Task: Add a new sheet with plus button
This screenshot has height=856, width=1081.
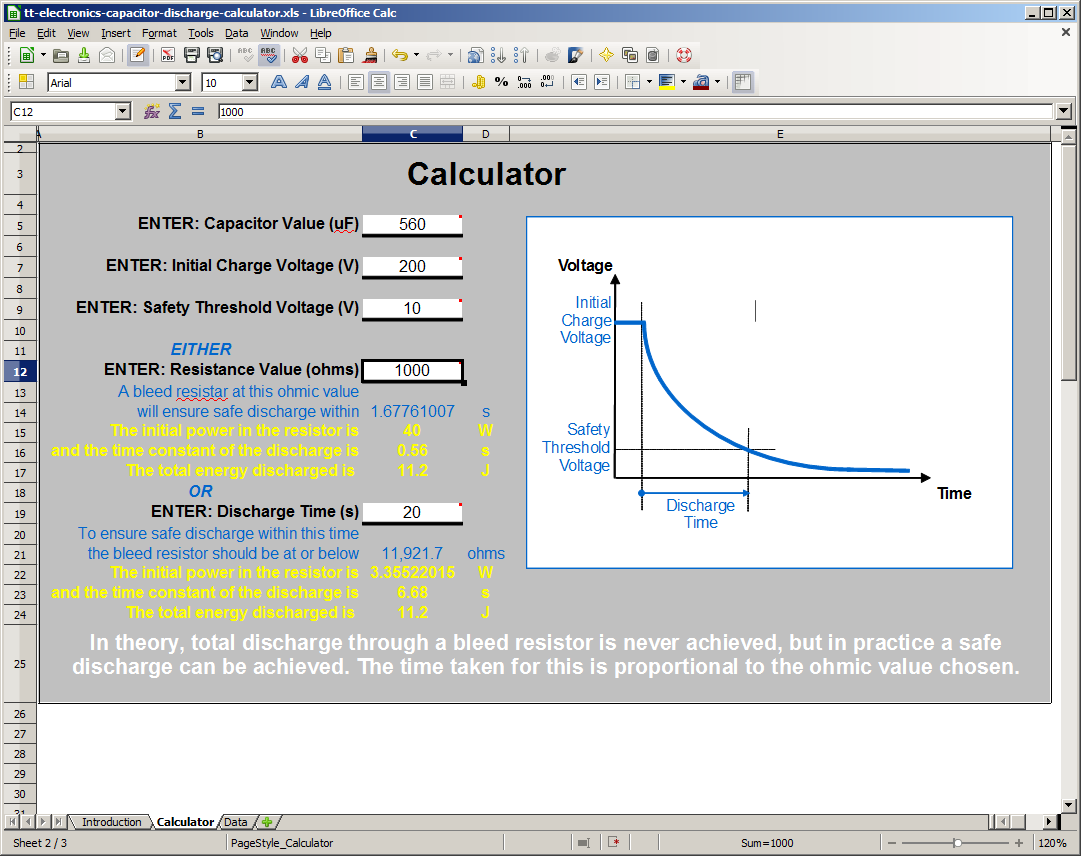Action: [267, 822]
